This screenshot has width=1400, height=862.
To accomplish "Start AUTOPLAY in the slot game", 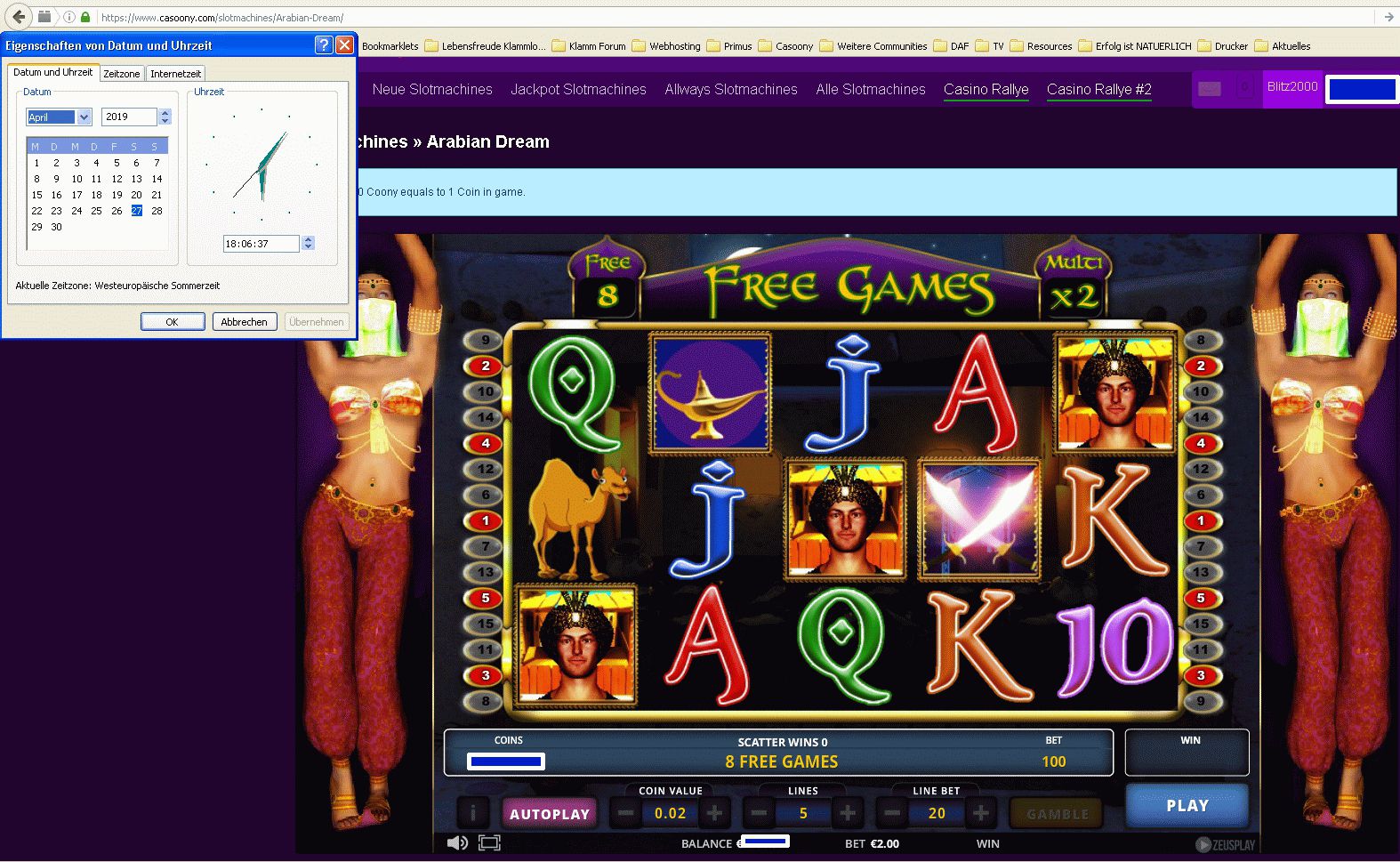I will pos(550,813).
